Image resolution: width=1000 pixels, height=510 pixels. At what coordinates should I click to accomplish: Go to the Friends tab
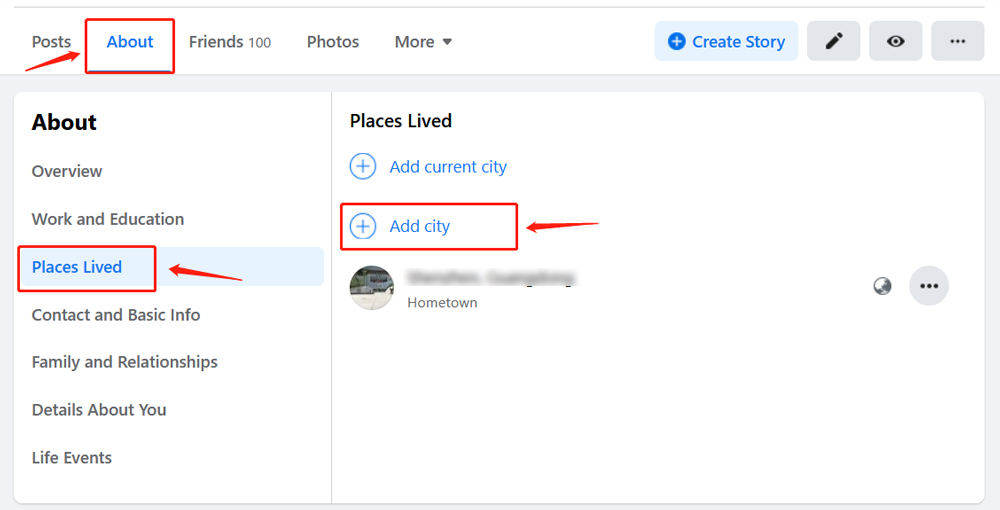coord(229,42)
